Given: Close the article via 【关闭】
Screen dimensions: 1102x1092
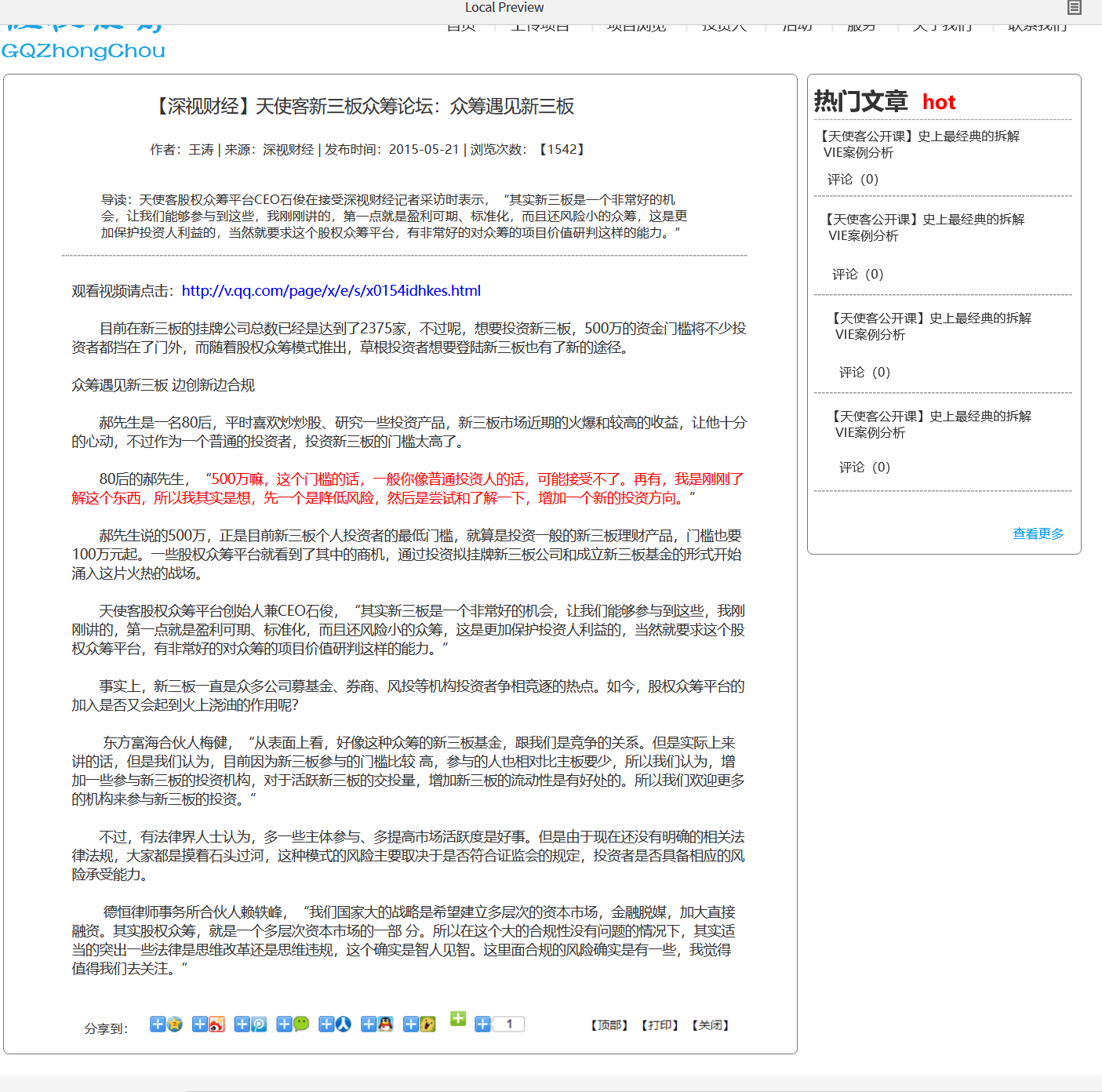Looking at the screenshot, I should (x=710, y=1025).
